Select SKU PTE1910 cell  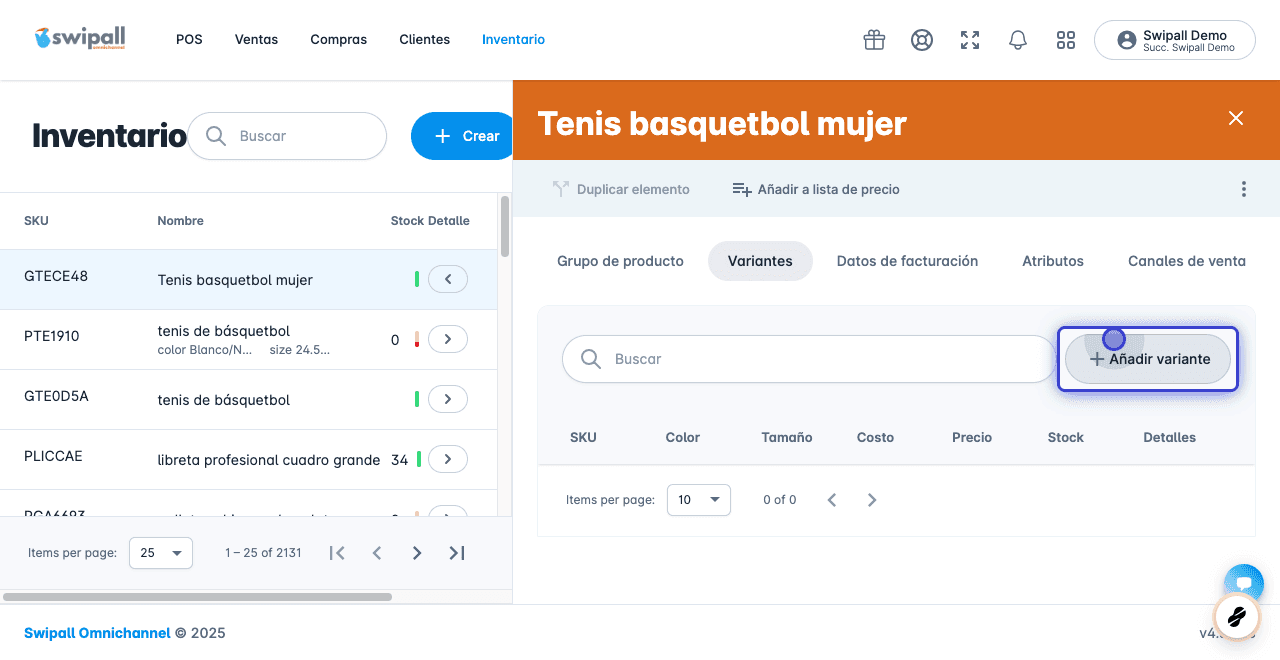pos(52,336)
